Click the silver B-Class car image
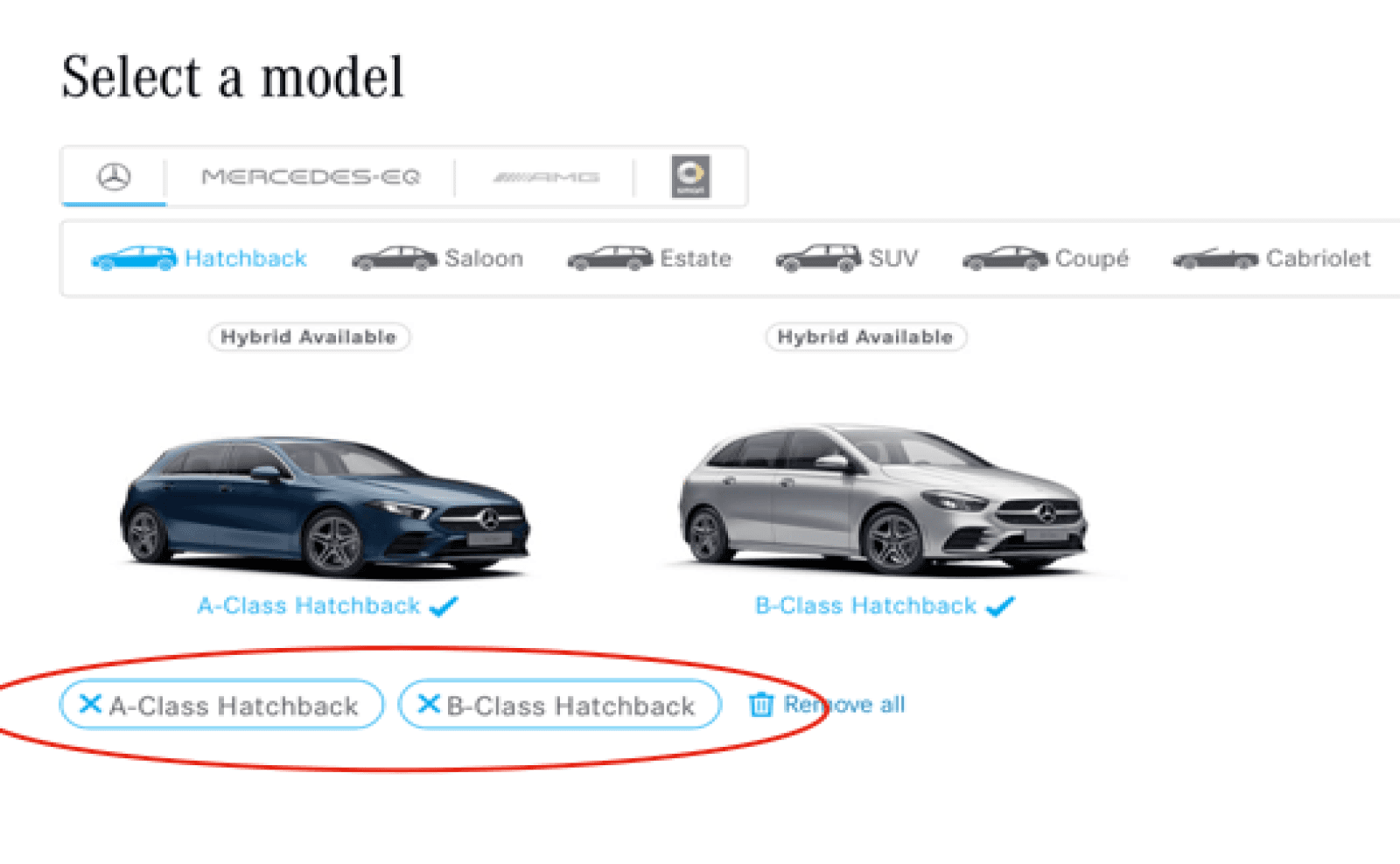Image resolution: width=1400 pixels, height=864 pixels. click(x=883, y=500)
